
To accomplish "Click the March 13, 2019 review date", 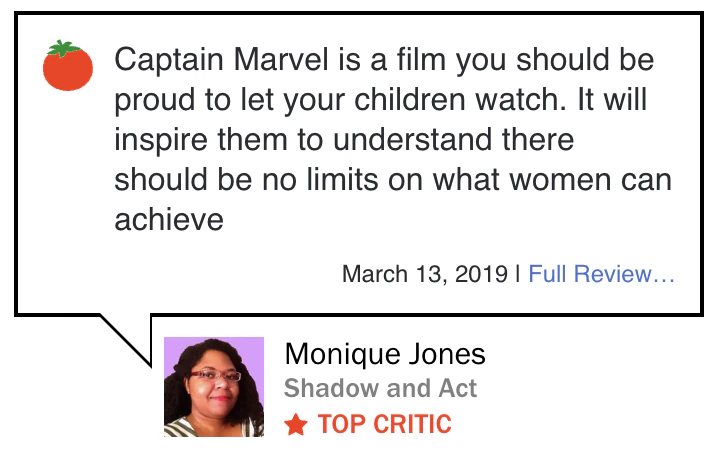I will (424, 274).
